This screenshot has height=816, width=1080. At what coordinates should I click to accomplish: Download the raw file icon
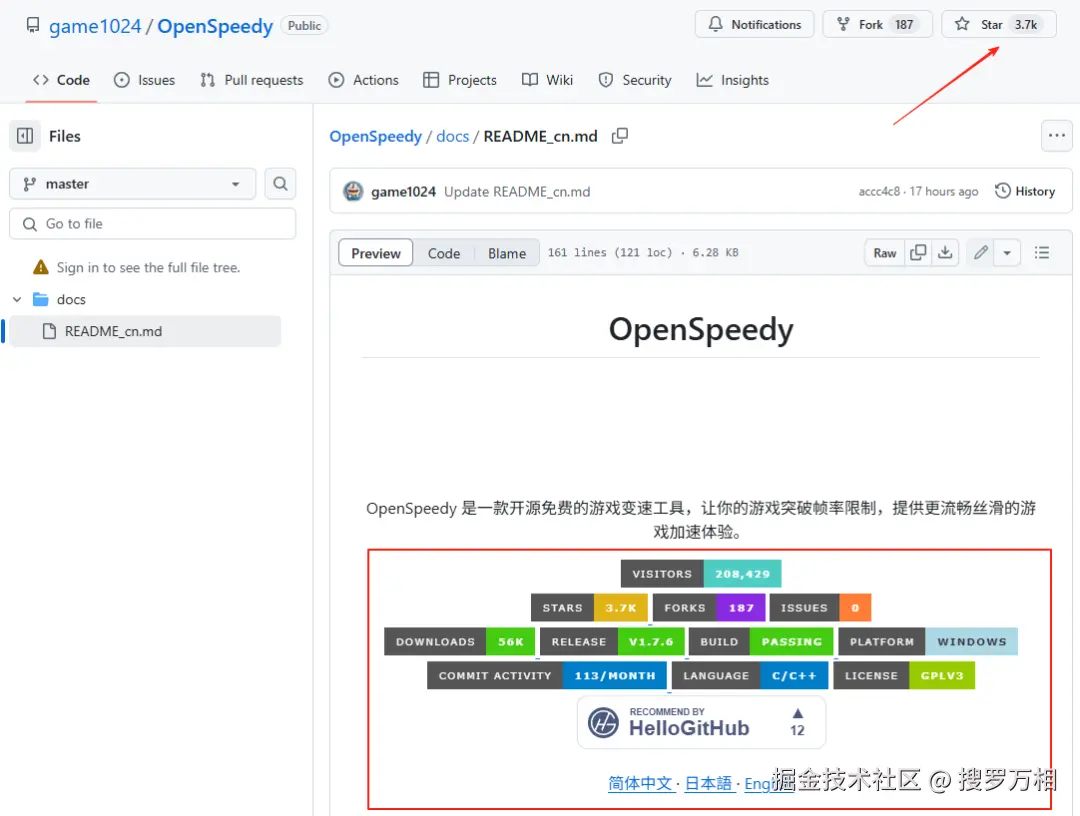(x=946, y=253)
